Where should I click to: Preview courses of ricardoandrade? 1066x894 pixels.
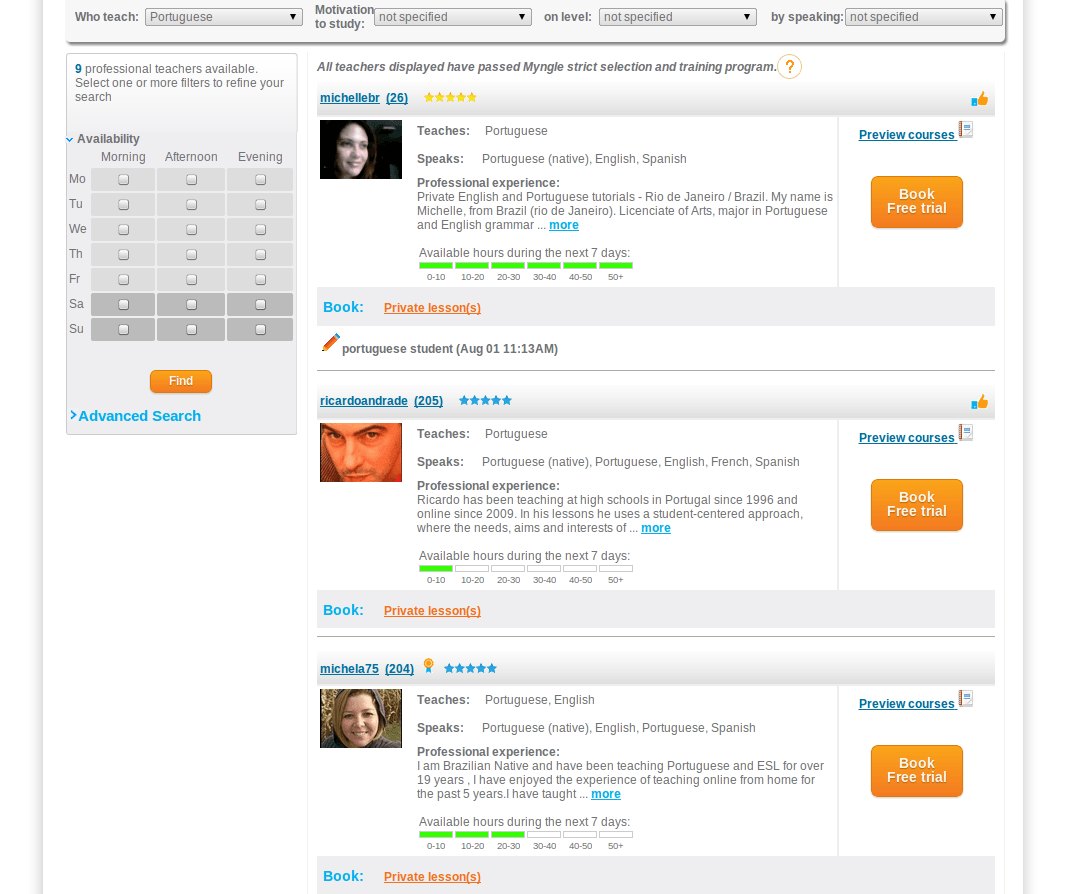pos(906,438)
